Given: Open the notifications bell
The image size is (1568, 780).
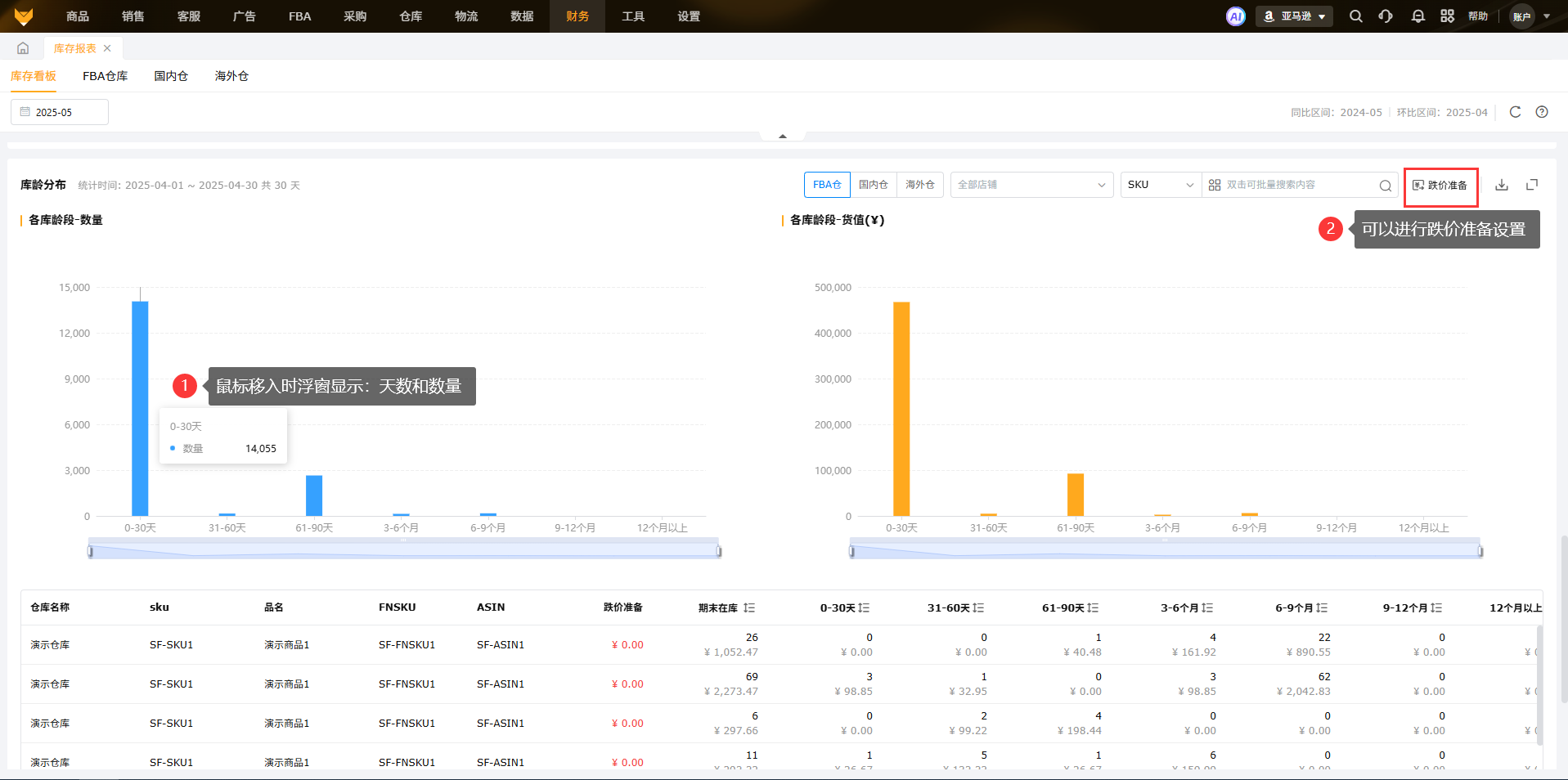Looking at the screenshot, I should click(x=1417, y=16).
